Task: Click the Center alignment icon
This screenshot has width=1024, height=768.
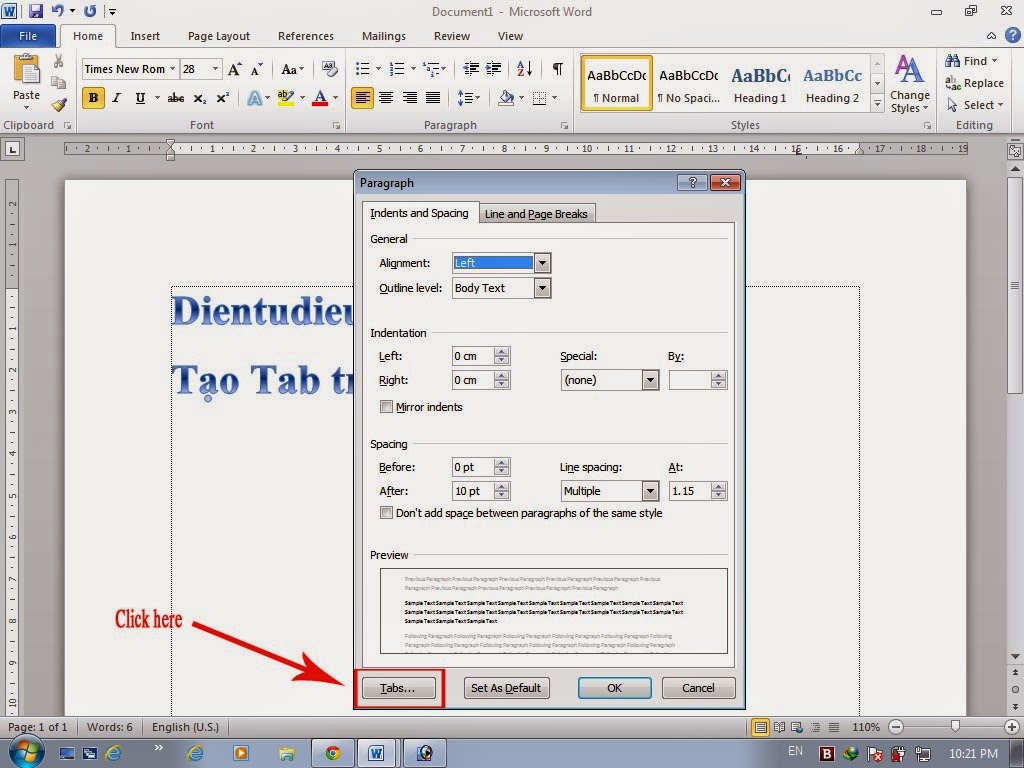Action: coord(386,97)
